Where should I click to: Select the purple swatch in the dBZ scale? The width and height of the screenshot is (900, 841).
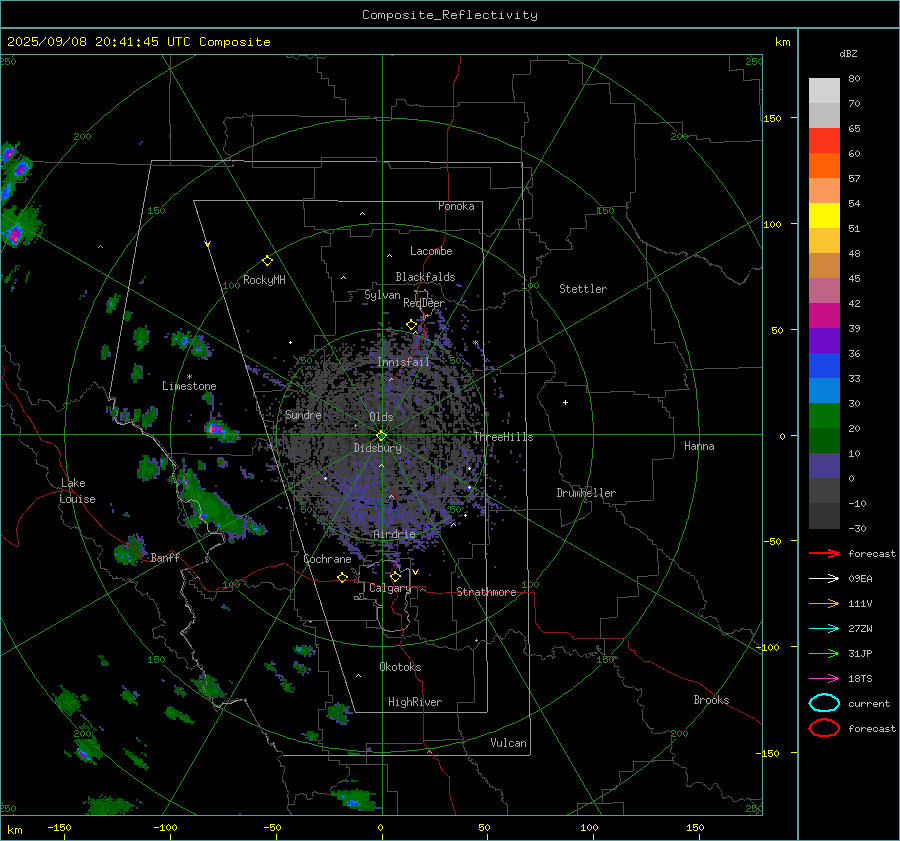(x=824, y=340)
